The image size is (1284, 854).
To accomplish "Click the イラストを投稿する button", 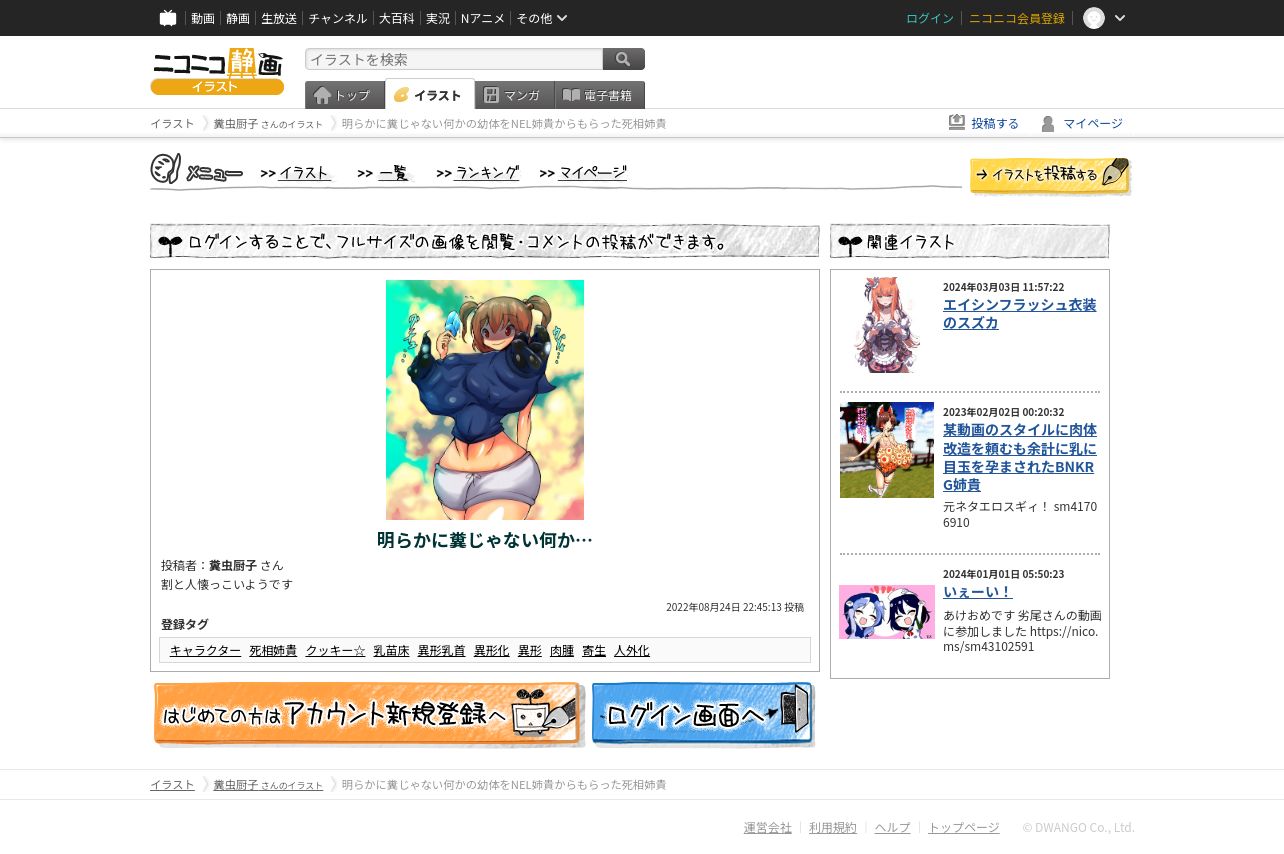I will coord(1050,175).
